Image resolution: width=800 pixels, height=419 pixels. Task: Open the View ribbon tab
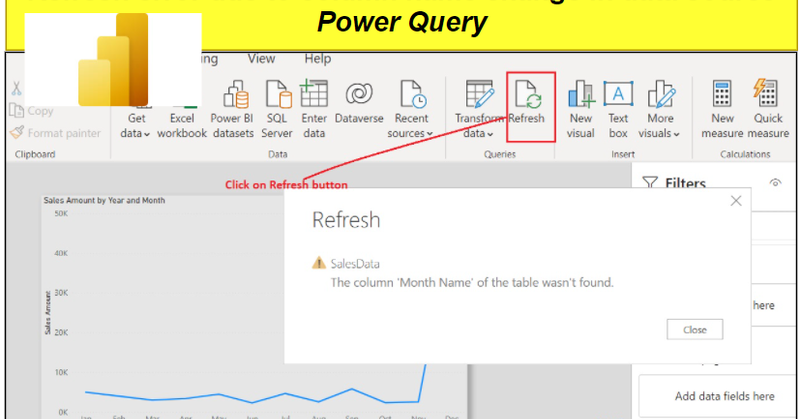tap(261, 59)
